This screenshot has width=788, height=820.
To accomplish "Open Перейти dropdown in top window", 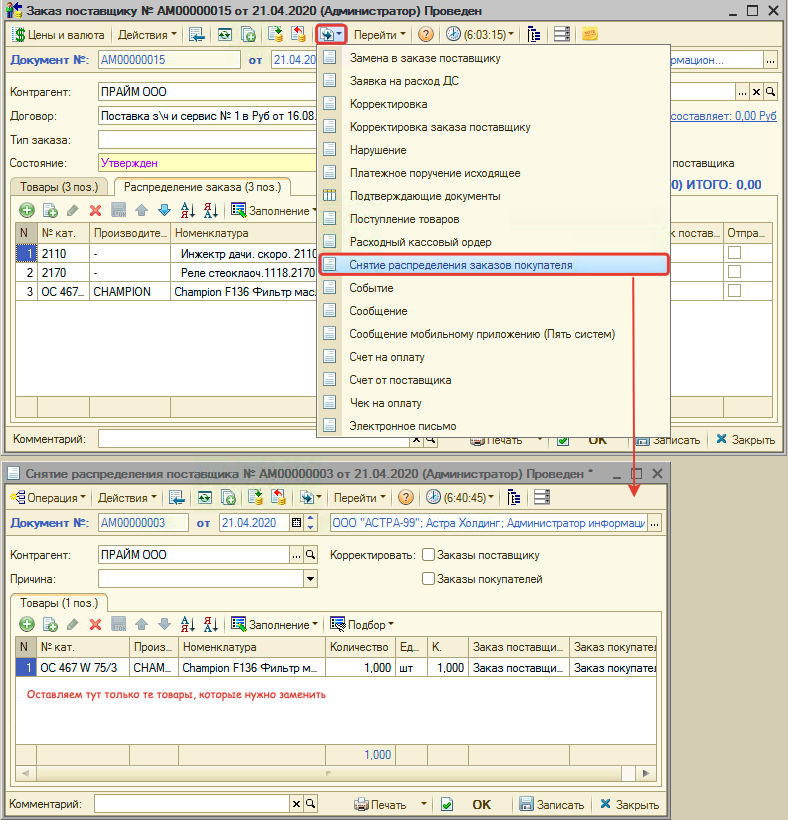I will [380, 35].
